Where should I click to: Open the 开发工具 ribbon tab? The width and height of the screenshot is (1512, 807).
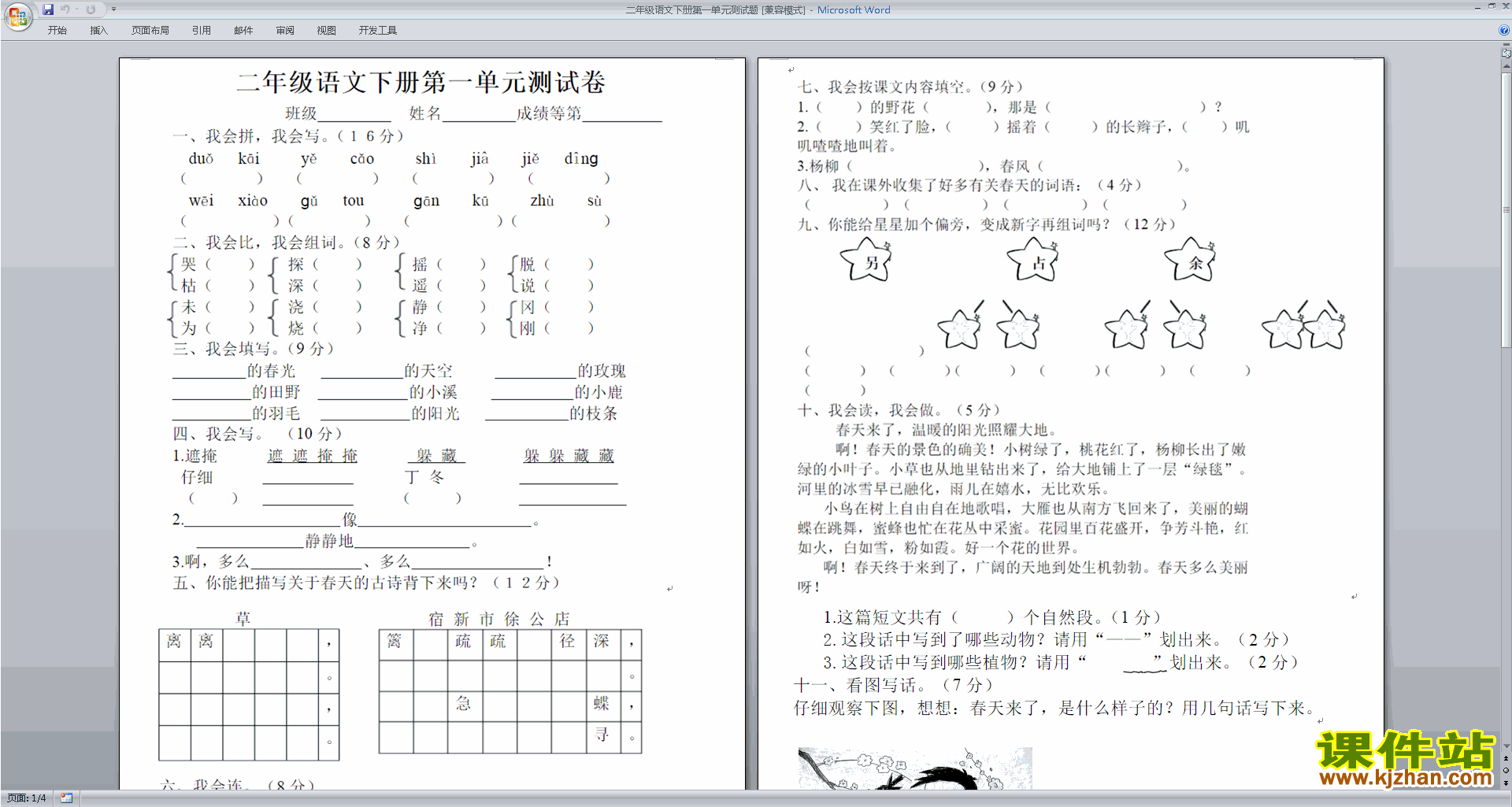378,31
